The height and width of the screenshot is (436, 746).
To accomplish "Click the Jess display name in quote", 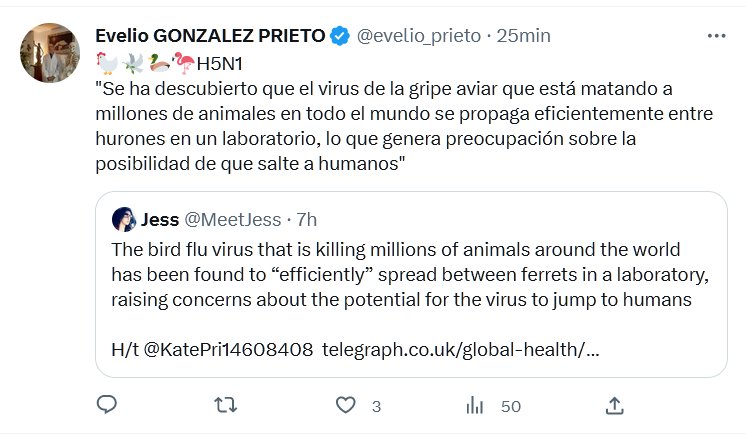I will click(160, 219).
